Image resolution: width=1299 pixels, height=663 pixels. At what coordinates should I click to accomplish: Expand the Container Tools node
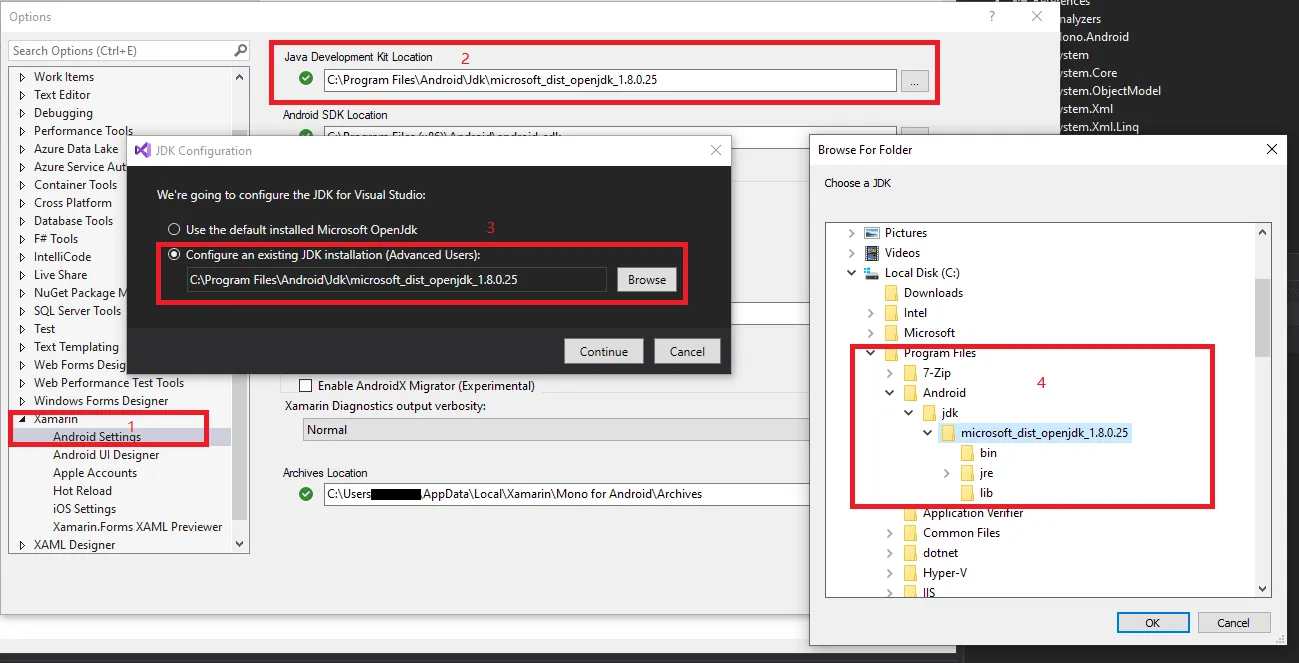(23, 185)
